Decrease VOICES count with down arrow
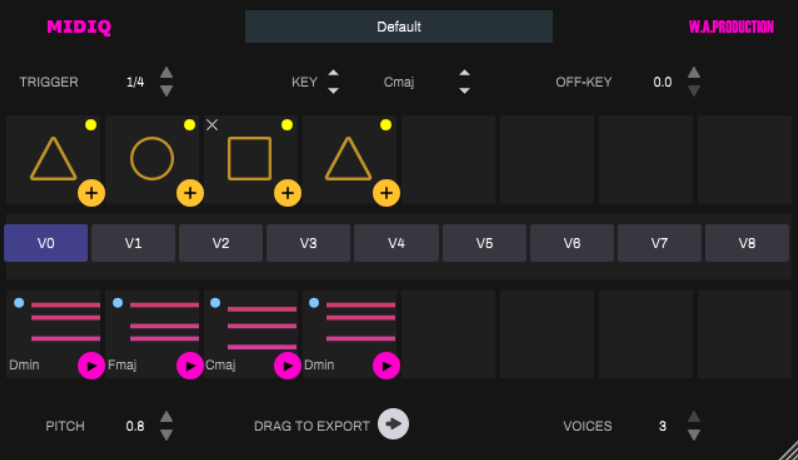Image resolution: width=798 pixels, height=460 pixels. [x=694, y=435]
